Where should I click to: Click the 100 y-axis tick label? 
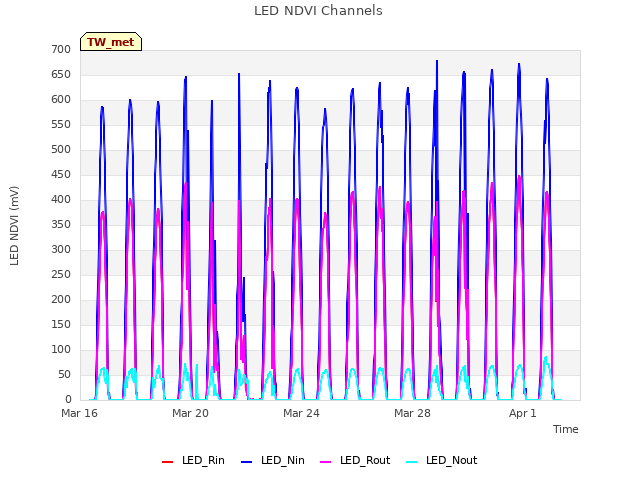click(61, 349)
